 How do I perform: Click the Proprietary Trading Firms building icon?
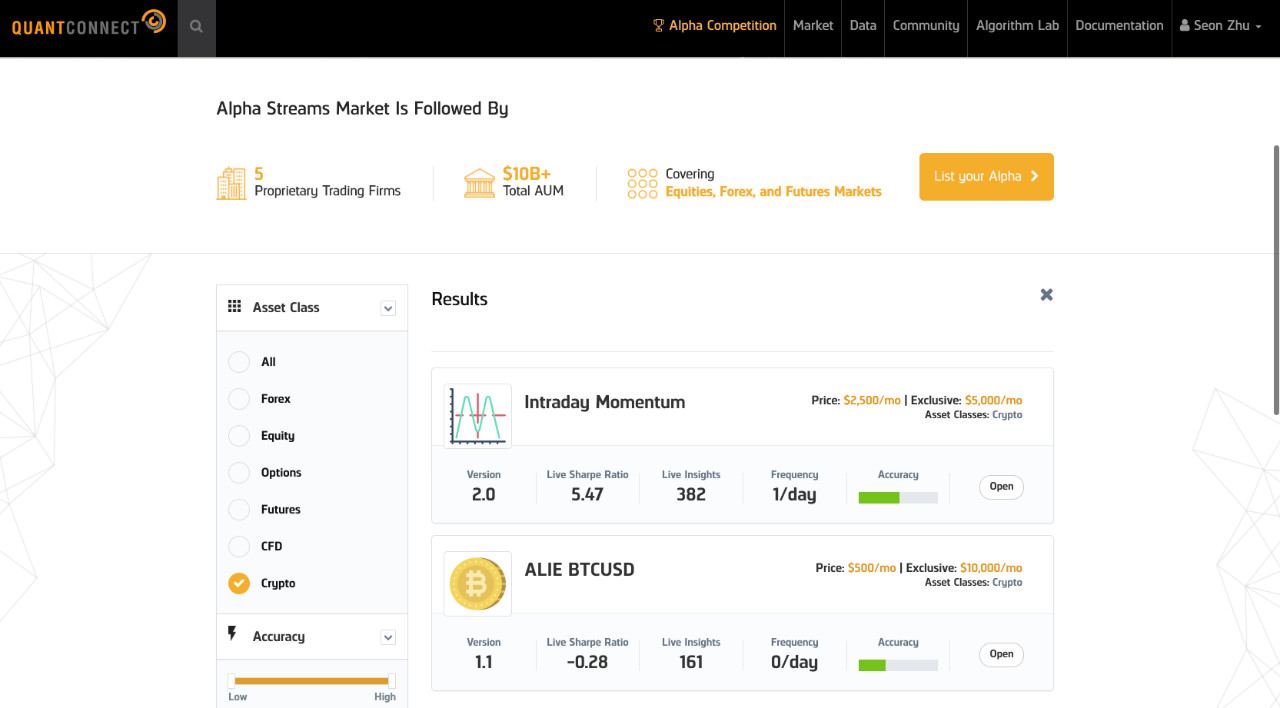pyautogui.click(x=231, y=183)
